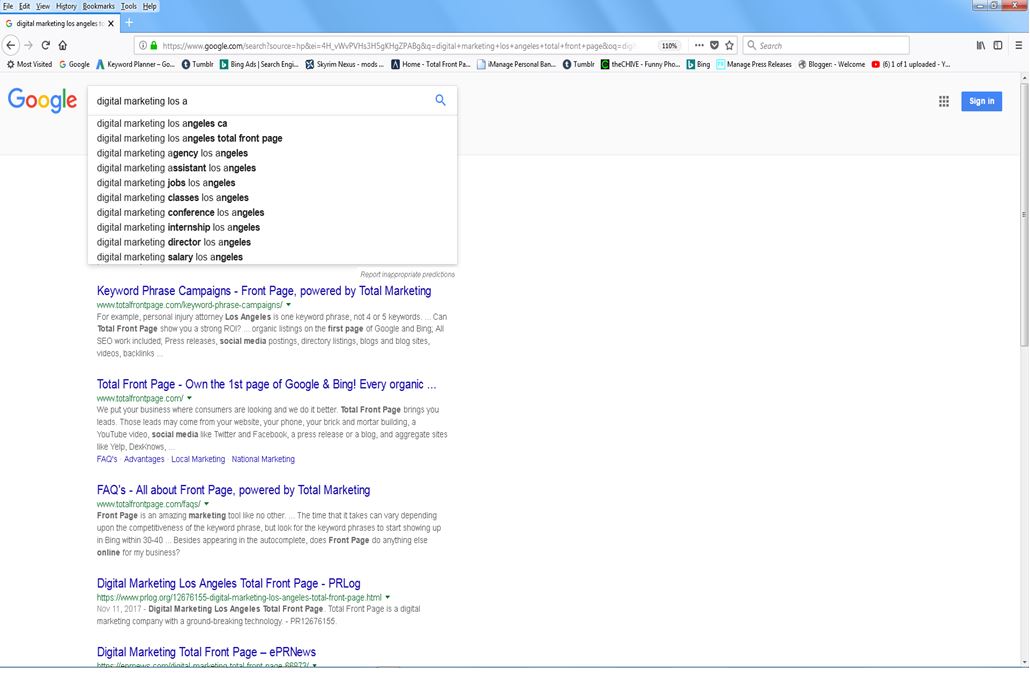Open the iManage Personal Banking bookmark
The height and width of the screenshot is (673, 1030).
click(x=517, y=64)
